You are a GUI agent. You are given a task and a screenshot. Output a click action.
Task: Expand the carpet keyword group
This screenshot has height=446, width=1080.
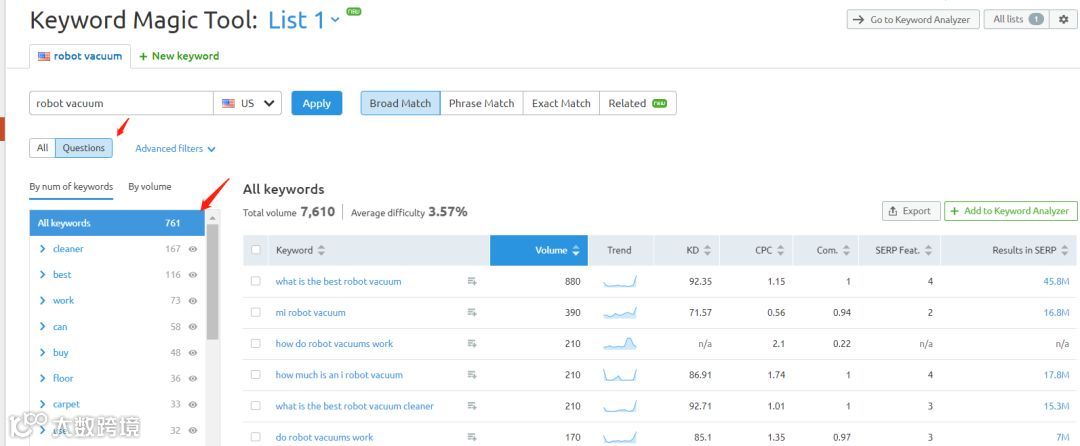(43, 405)
